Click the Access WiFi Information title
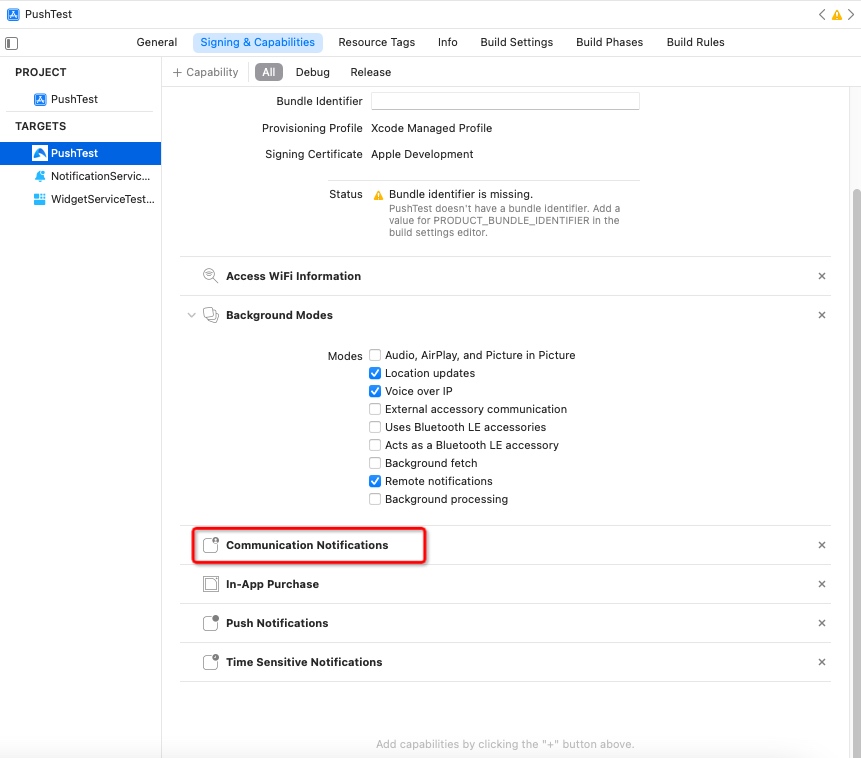 (x=294, y=276)
